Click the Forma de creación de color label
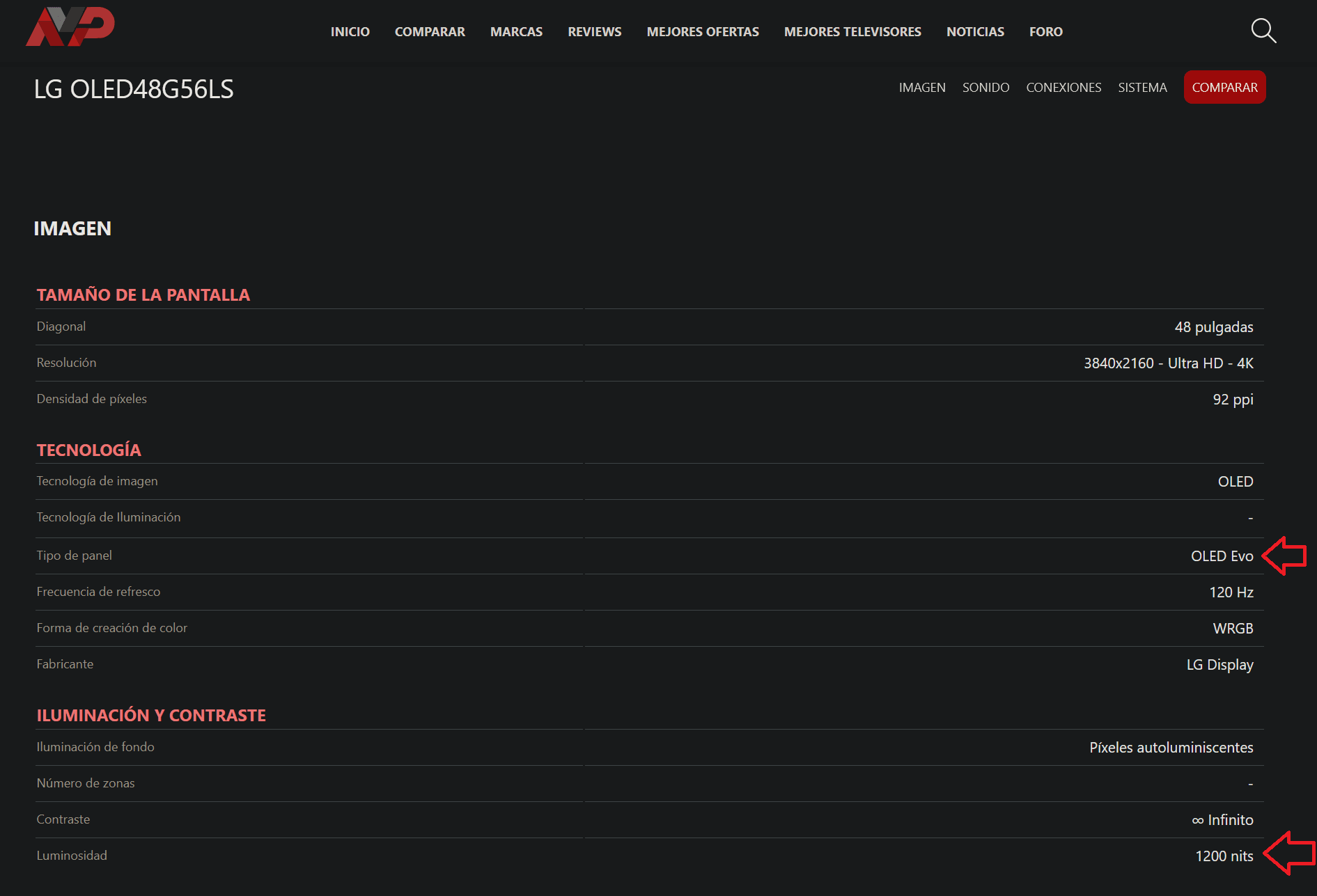Image resolution: width=1317 pixels, height=896 pixels. 112,628
